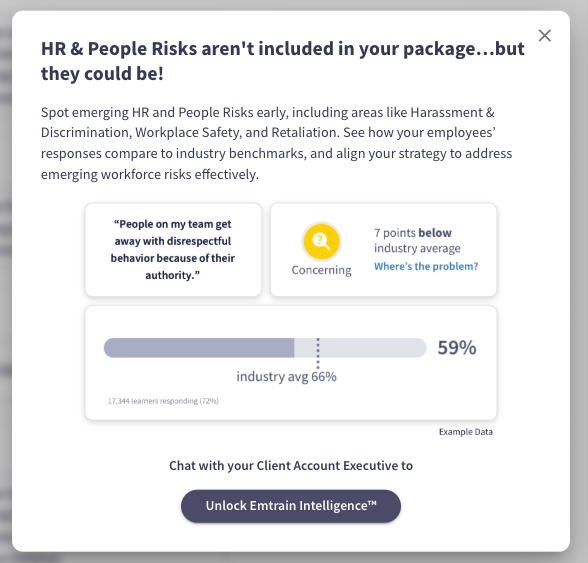Close the HR & People Risks dialog

coord(544,36)
